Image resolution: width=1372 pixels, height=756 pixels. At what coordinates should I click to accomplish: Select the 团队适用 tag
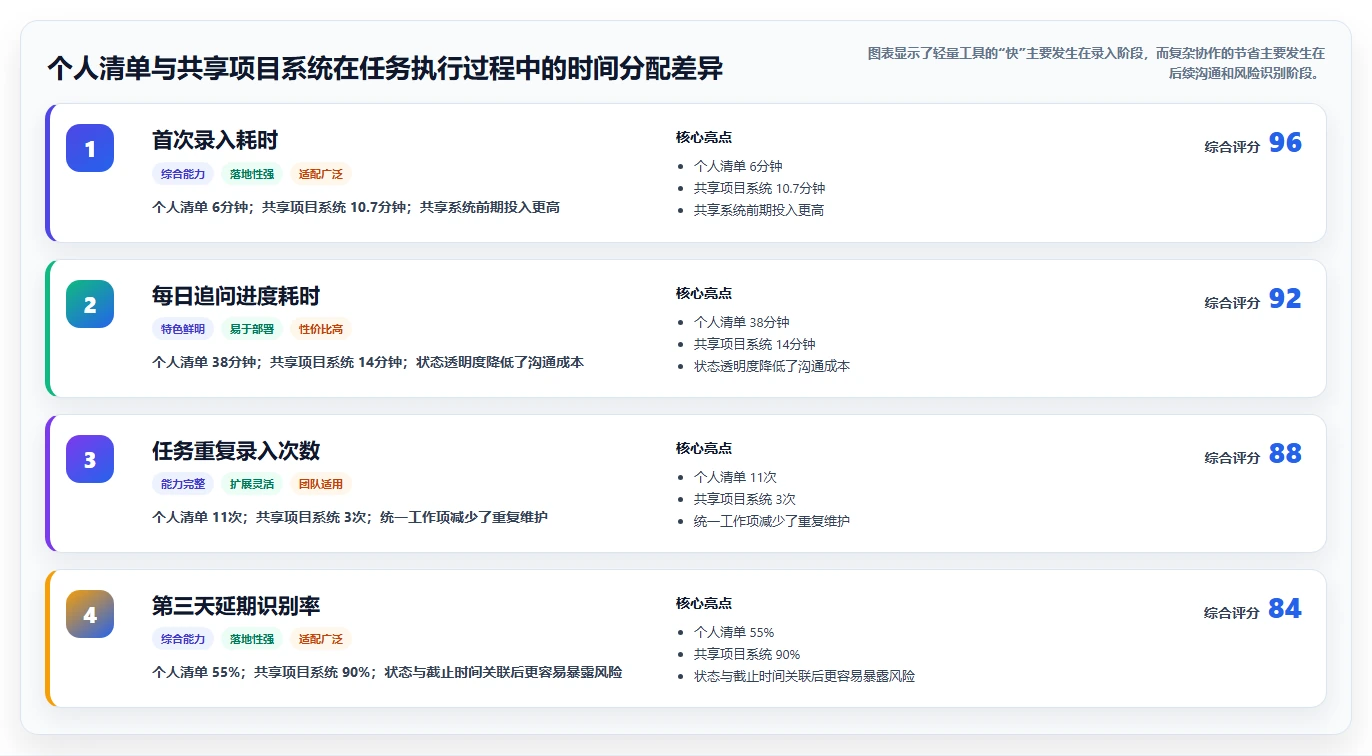tap(321, 484)
